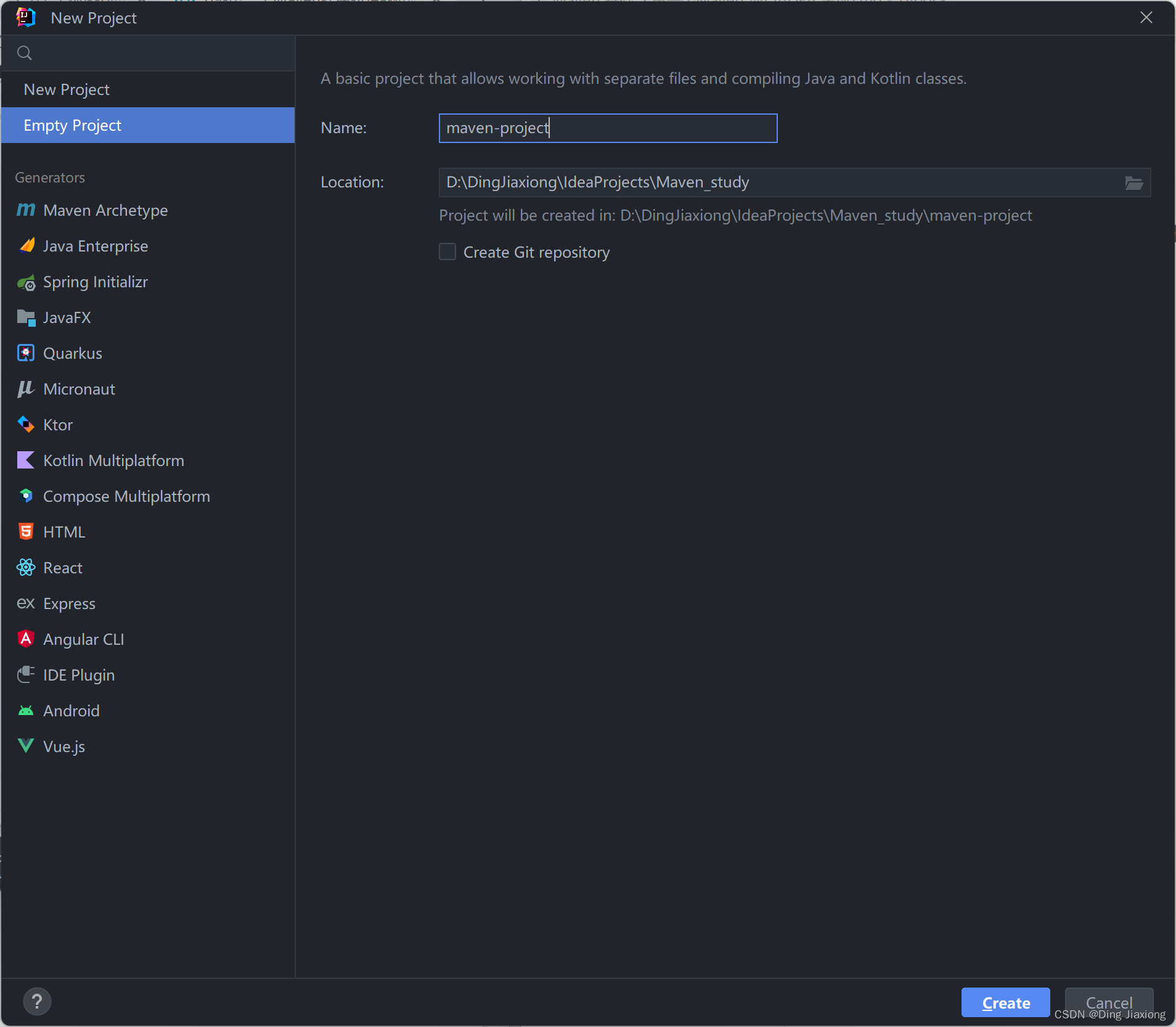Image resolution: width=1176 pixels, height=1027 pixels.
Task: Open help with the question mark button
Action: coord(37,1002)
